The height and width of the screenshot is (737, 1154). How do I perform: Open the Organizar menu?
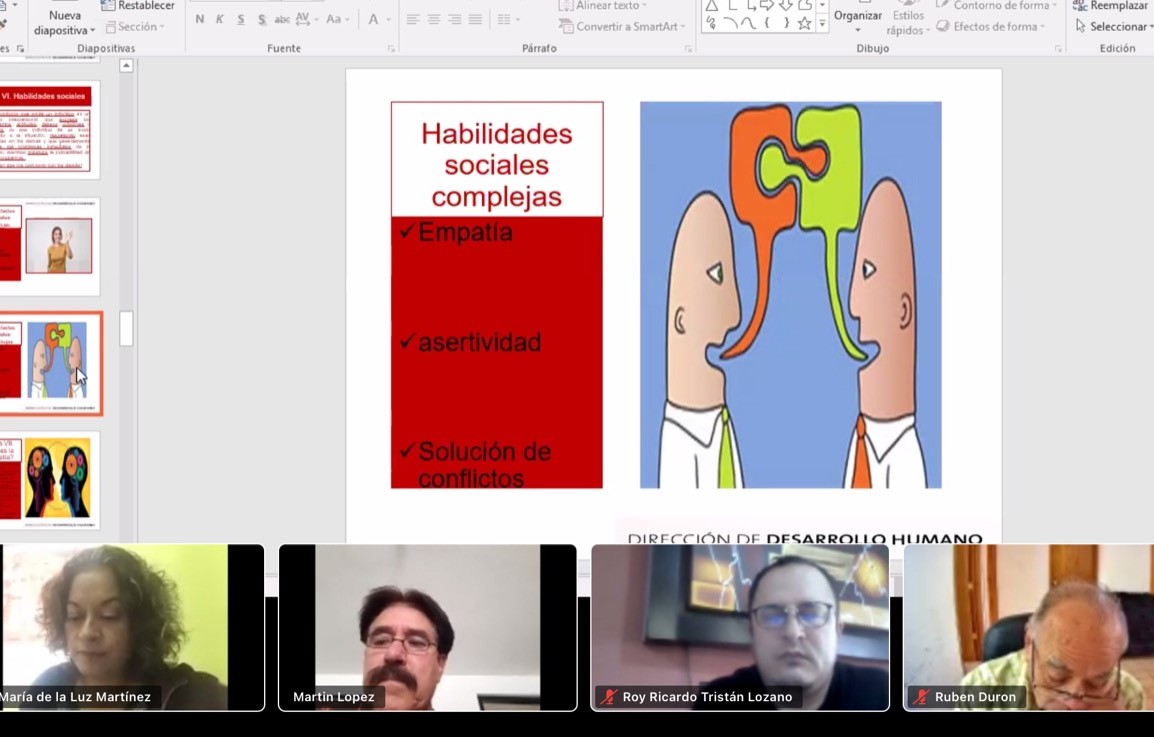pyautogui.click(x=857, y=18)
